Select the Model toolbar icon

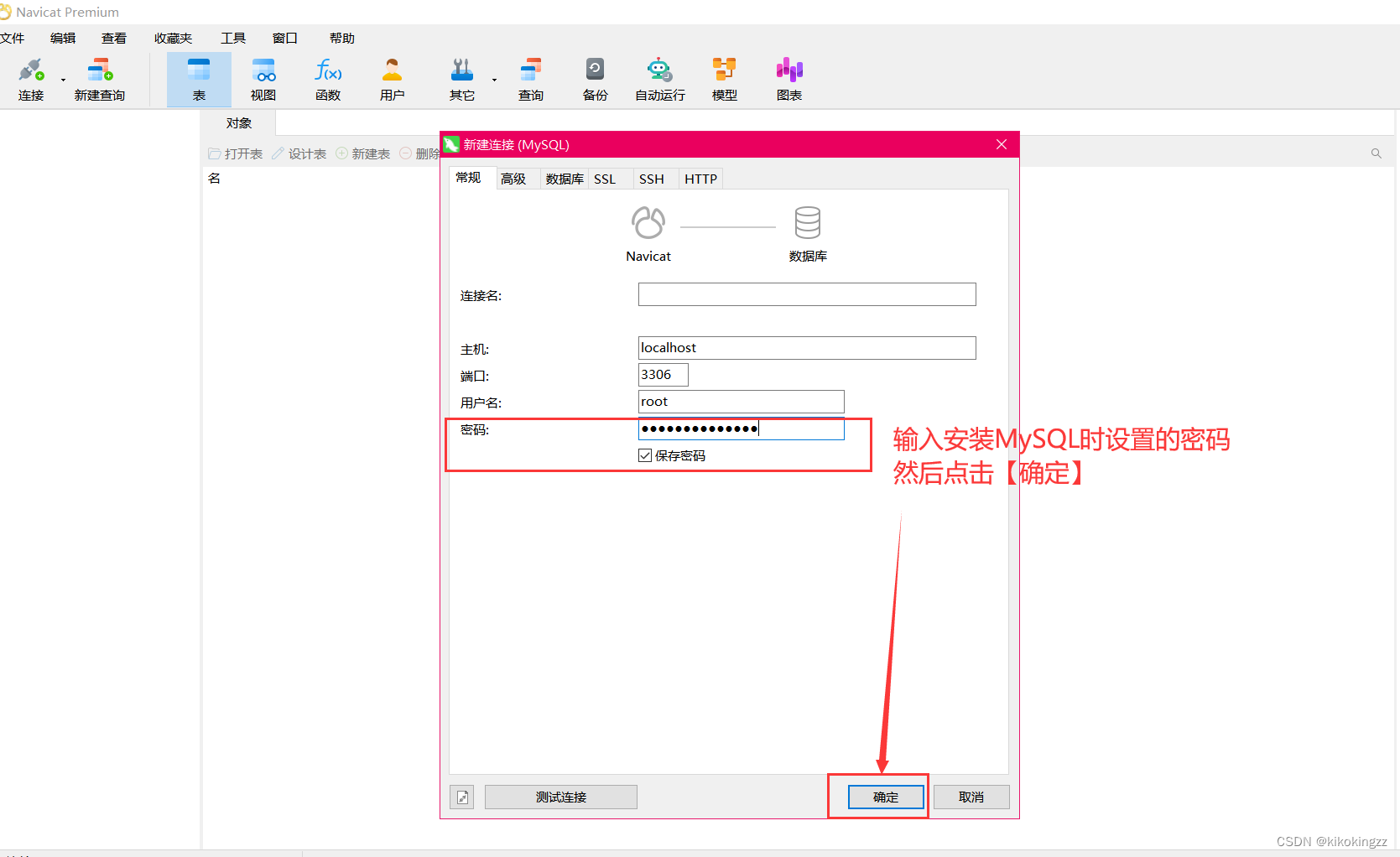point(725,80)
